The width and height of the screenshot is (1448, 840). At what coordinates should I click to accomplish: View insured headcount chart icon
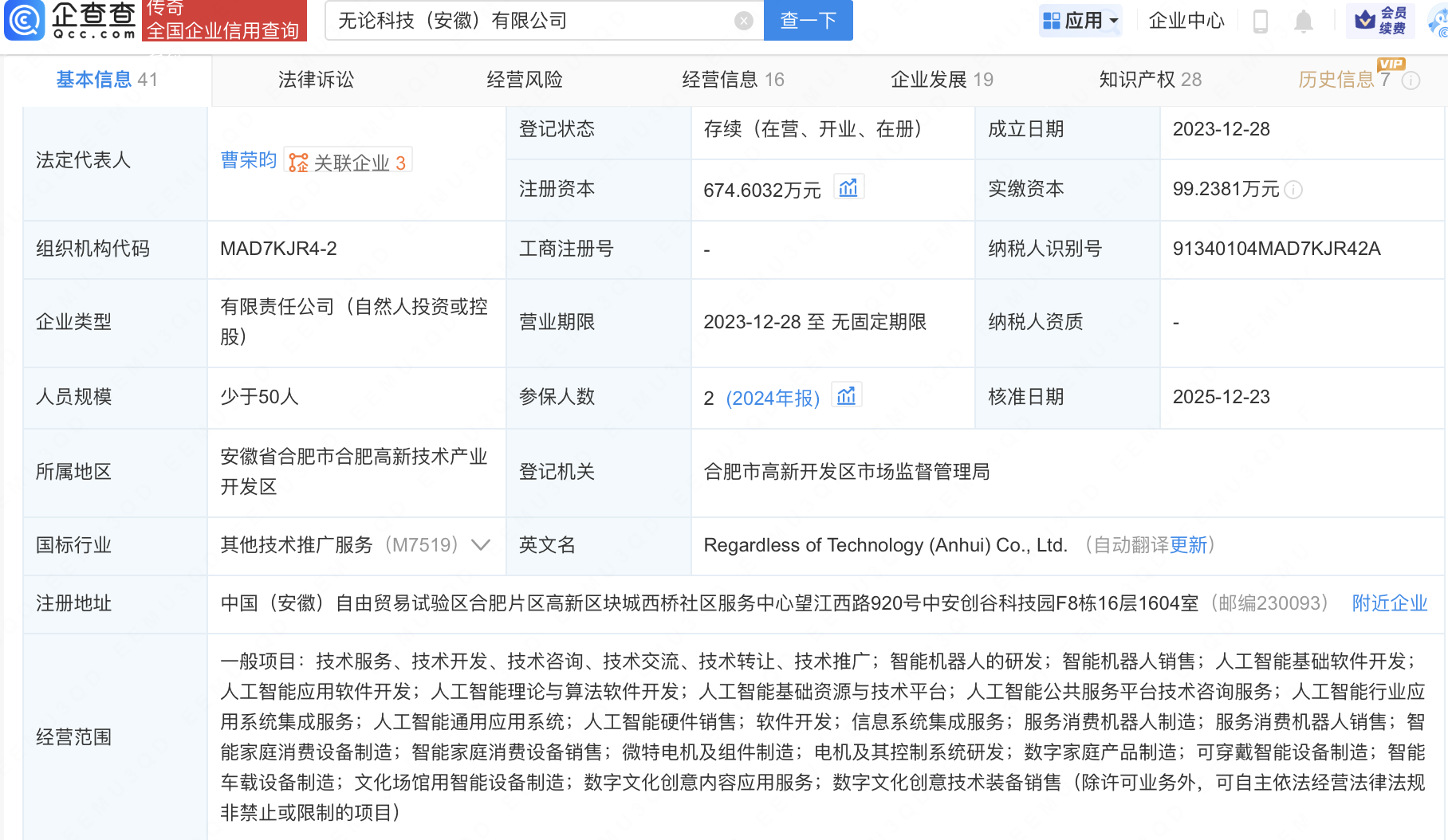coord(846,396)
